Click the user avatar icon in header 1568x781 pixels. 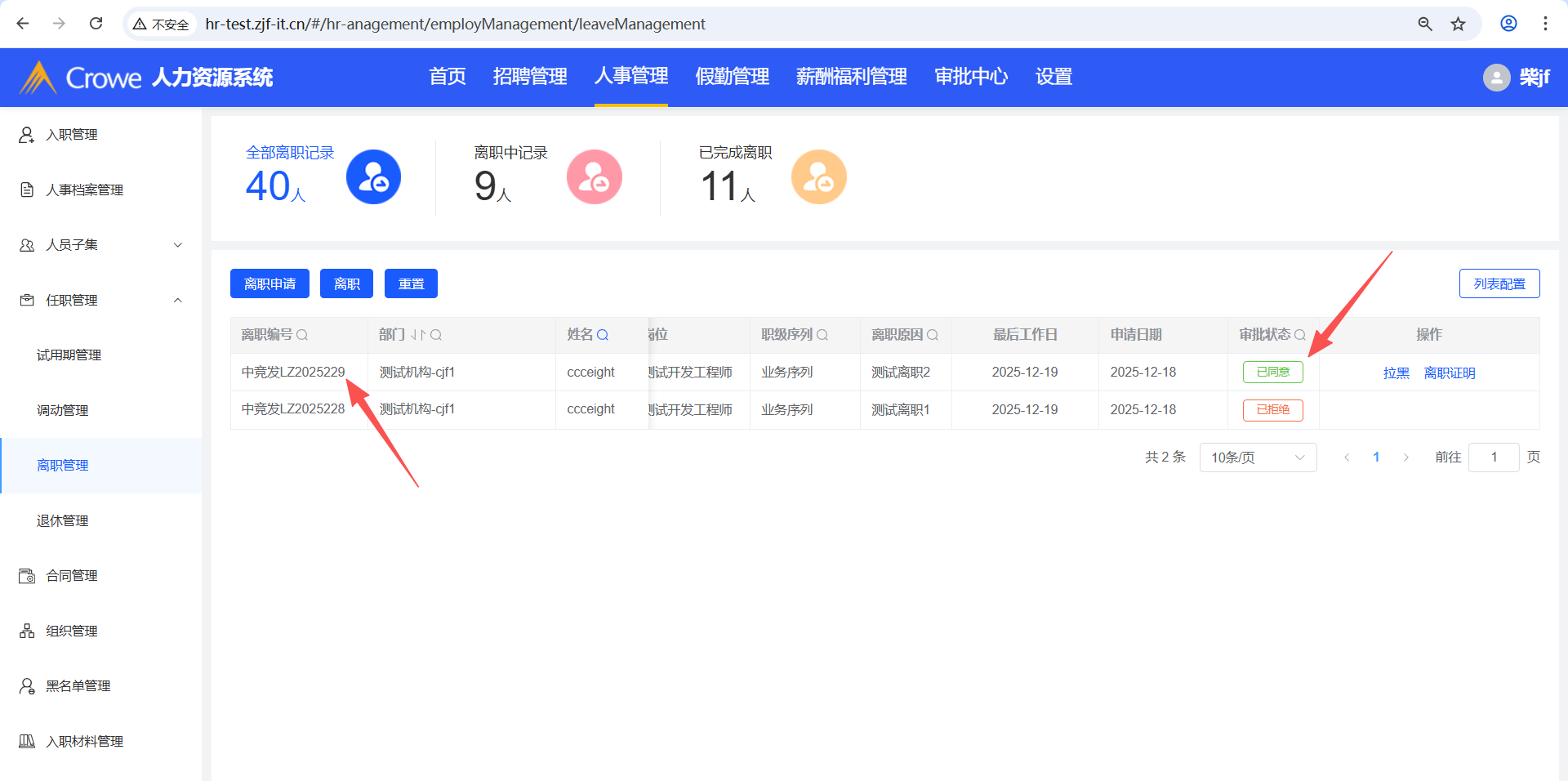[x=1496, y=78]
